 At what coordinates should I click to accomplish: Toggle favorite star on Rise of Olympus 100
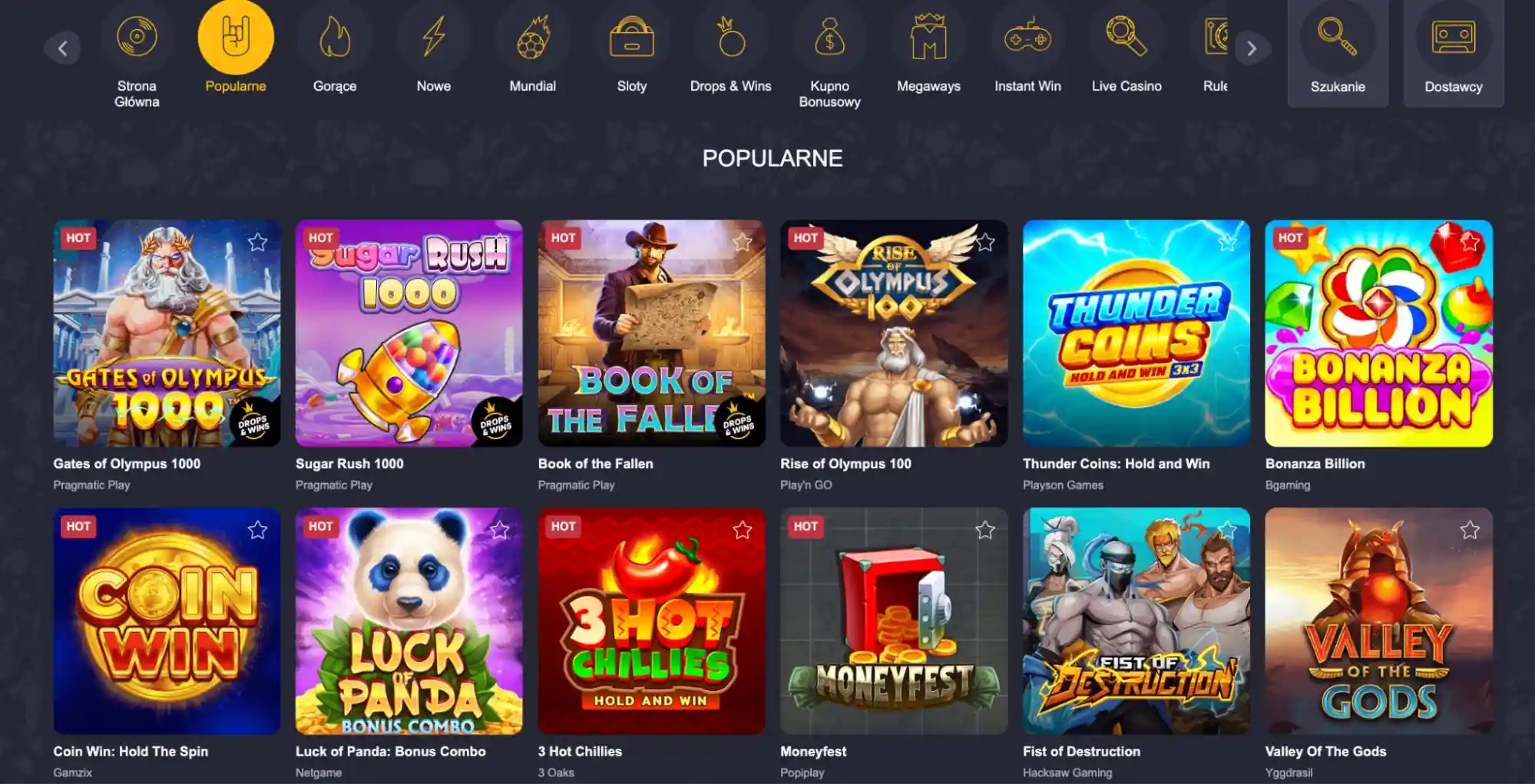[x=985, y=243]
